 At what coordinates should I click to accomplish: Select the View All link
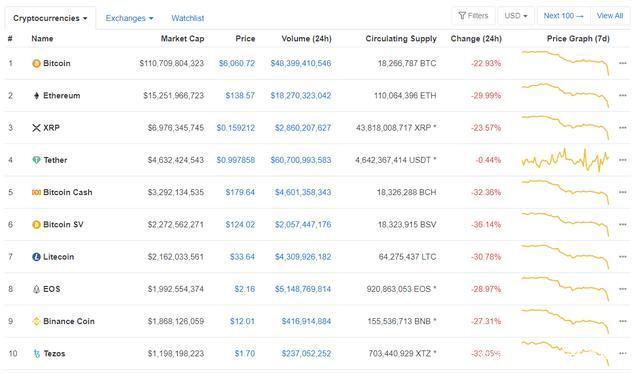click(x=610, y=16)
